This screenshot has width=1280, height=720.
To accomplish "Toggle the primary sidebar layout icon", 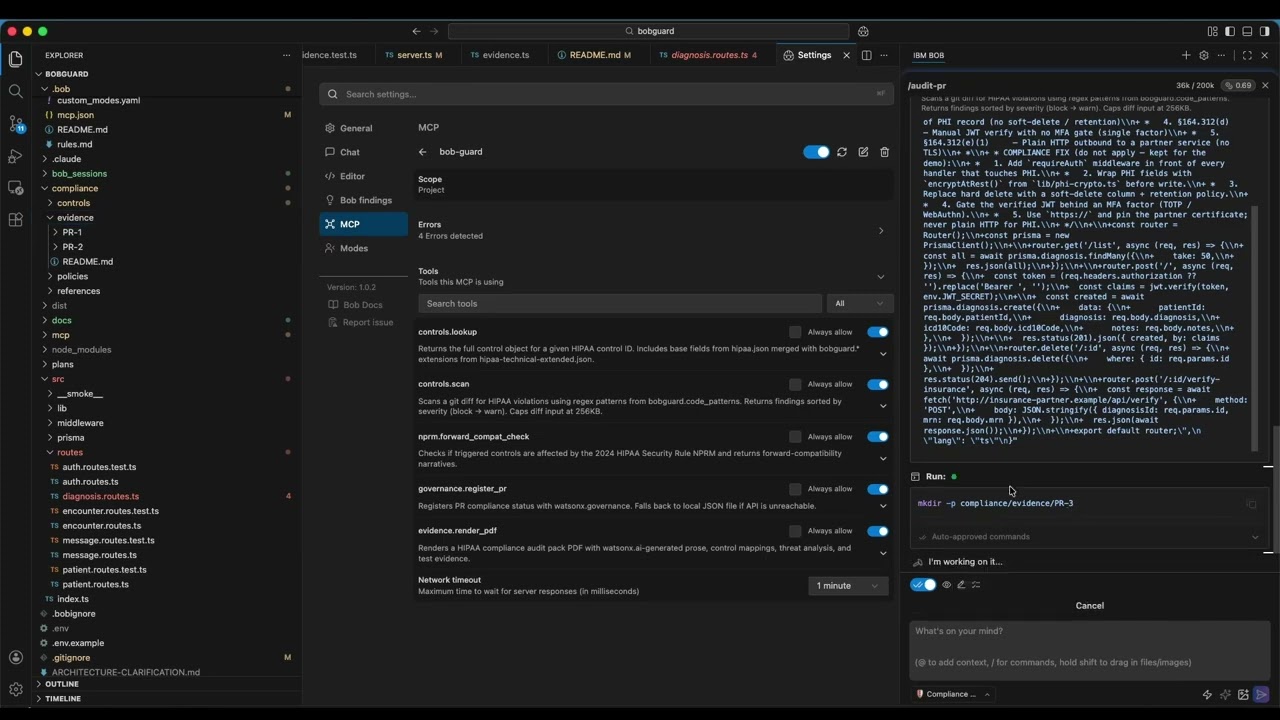I will tap(1230, 31).
